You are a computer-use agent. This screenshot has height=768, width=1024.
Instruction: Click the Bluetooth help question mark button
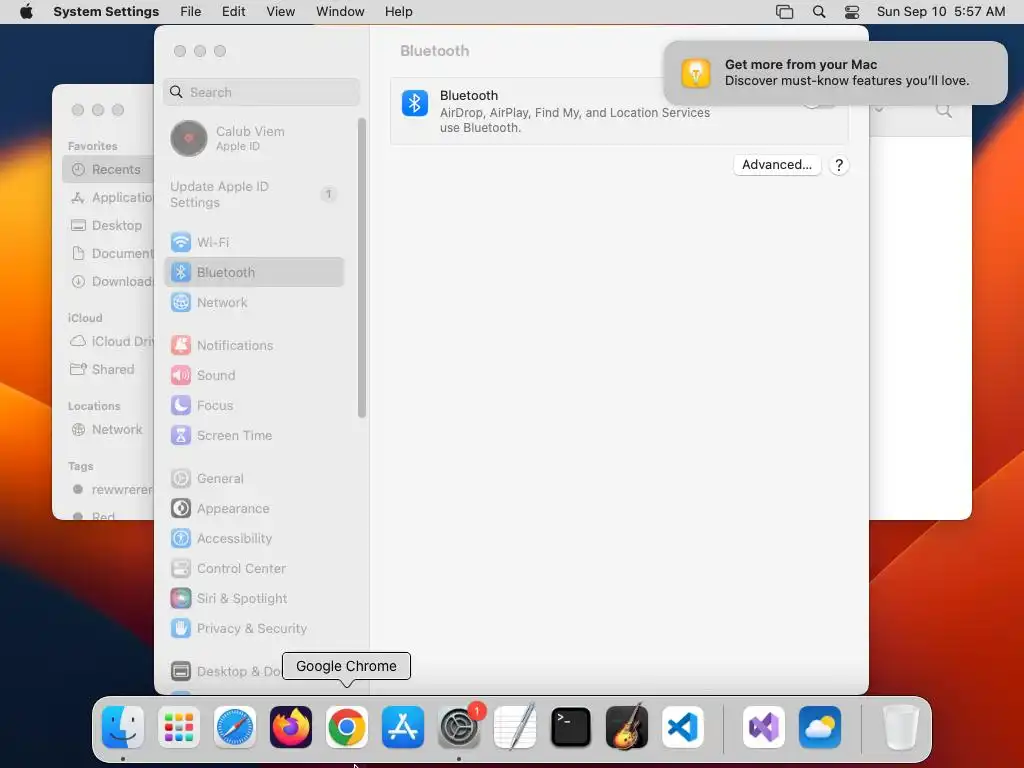coord(839,165)
